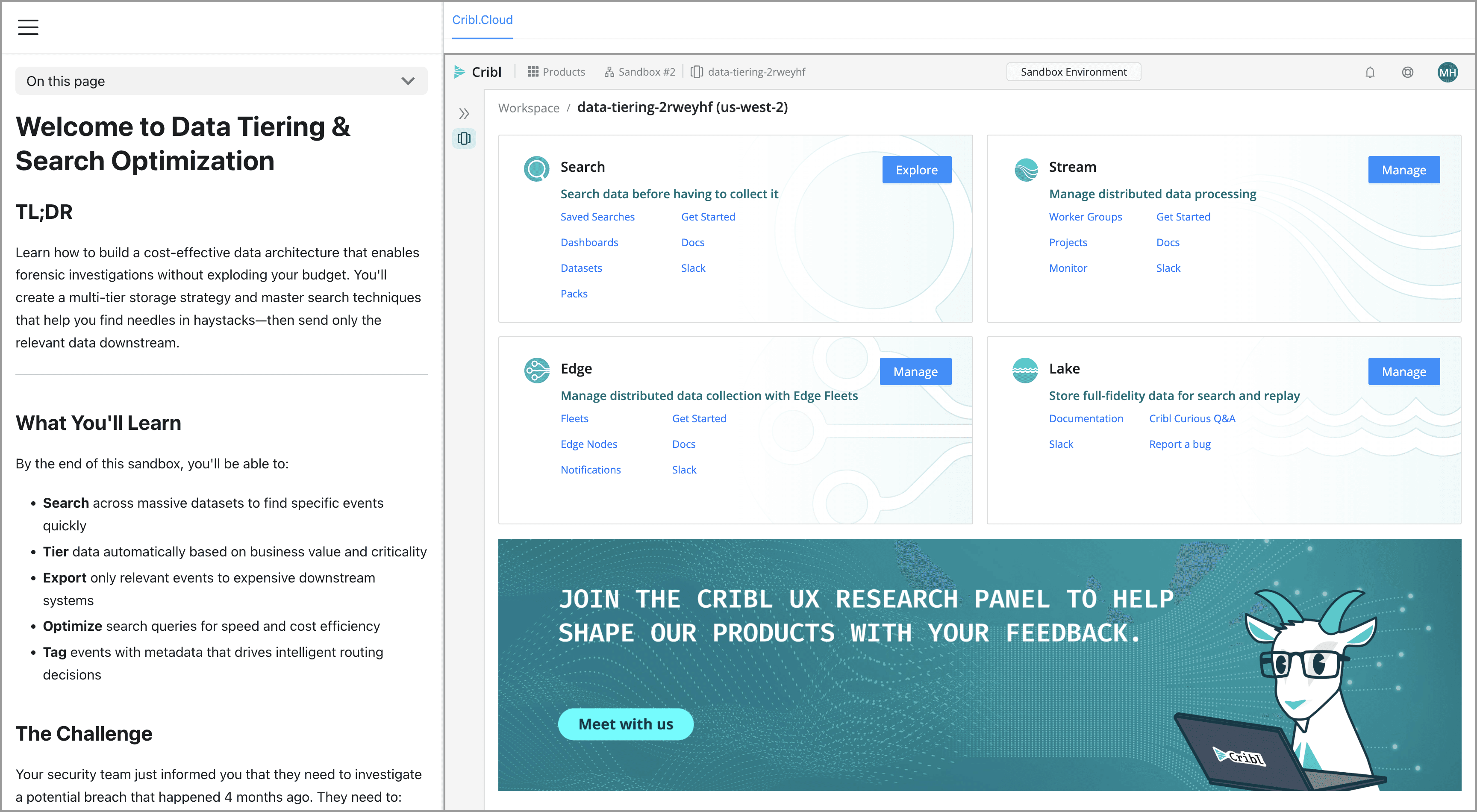Image resolution: width=1477 pixels, height=812 pixels.
Task: Click the Edge product icon
Action: 537,371
